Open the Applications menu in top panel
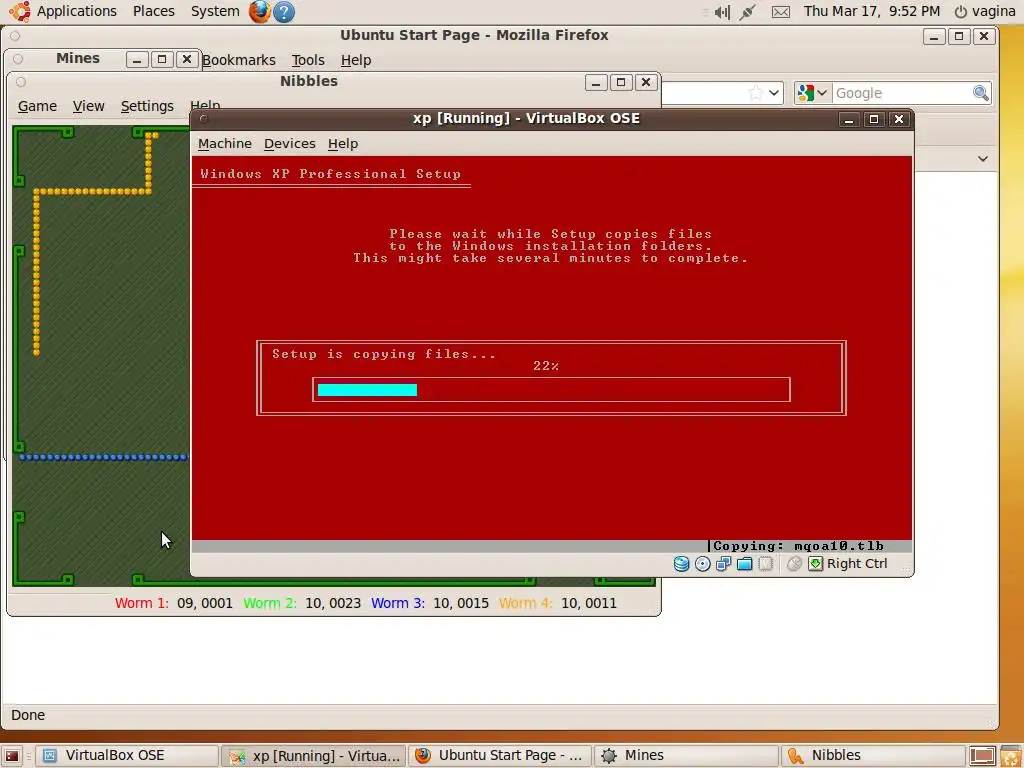Screen dimensions: 1024x768 point(76,11)
